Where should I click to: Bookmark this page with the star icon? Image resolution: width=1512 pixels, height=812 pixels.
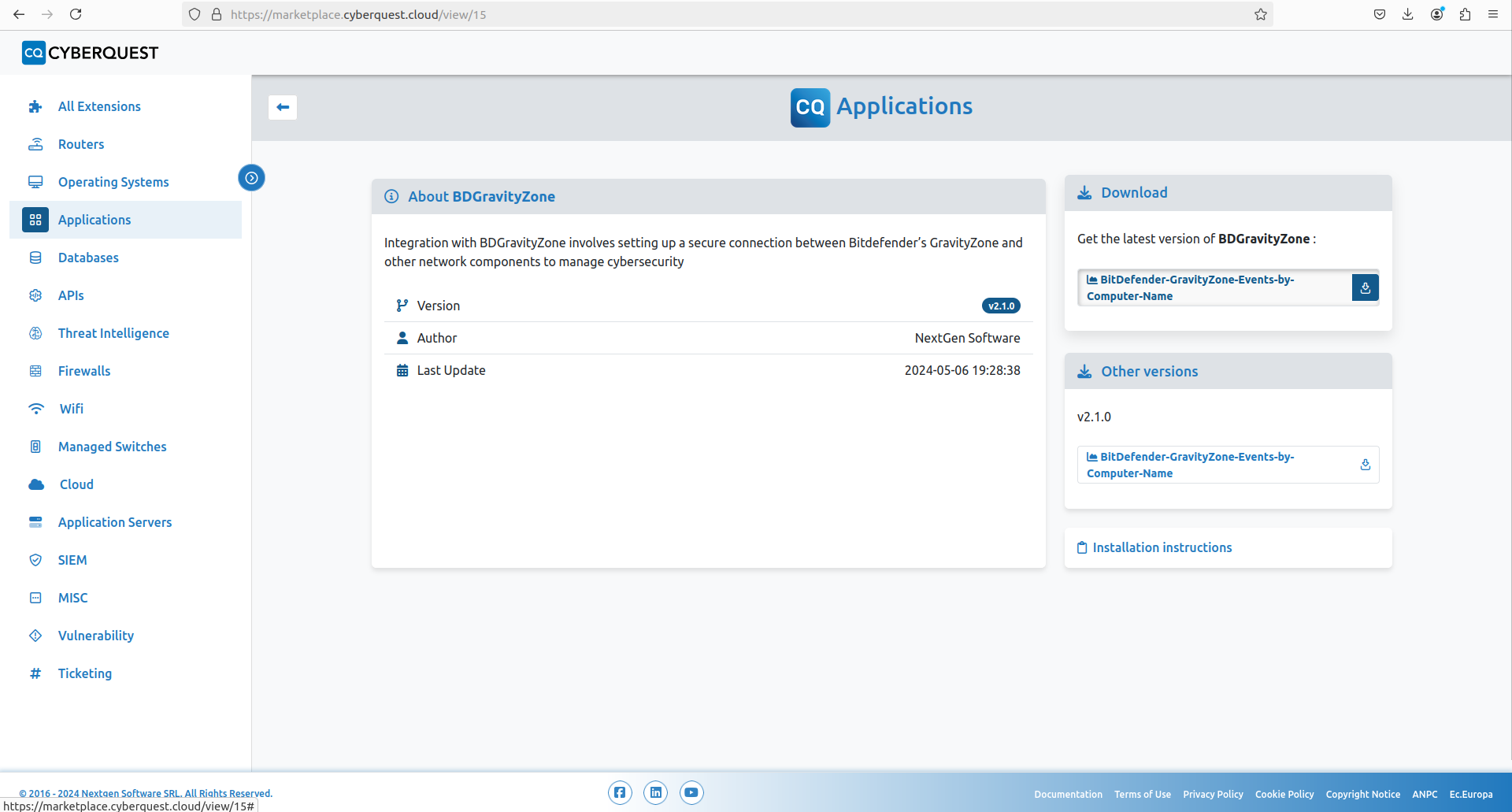[1260, 14]
